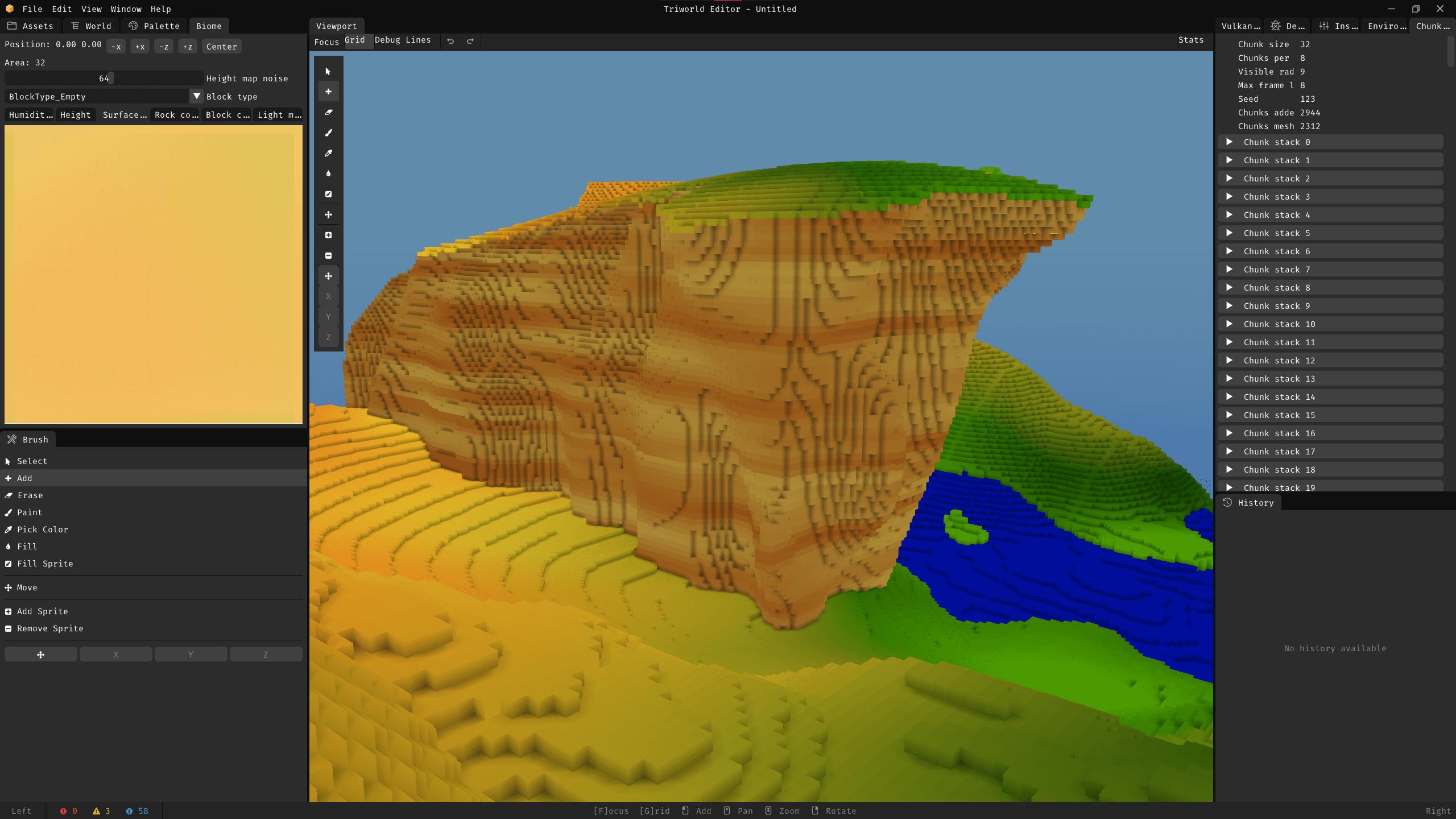1456x819 pixels.
Task: Open the Block type dropdown
Action: click(x=196, y=96)
